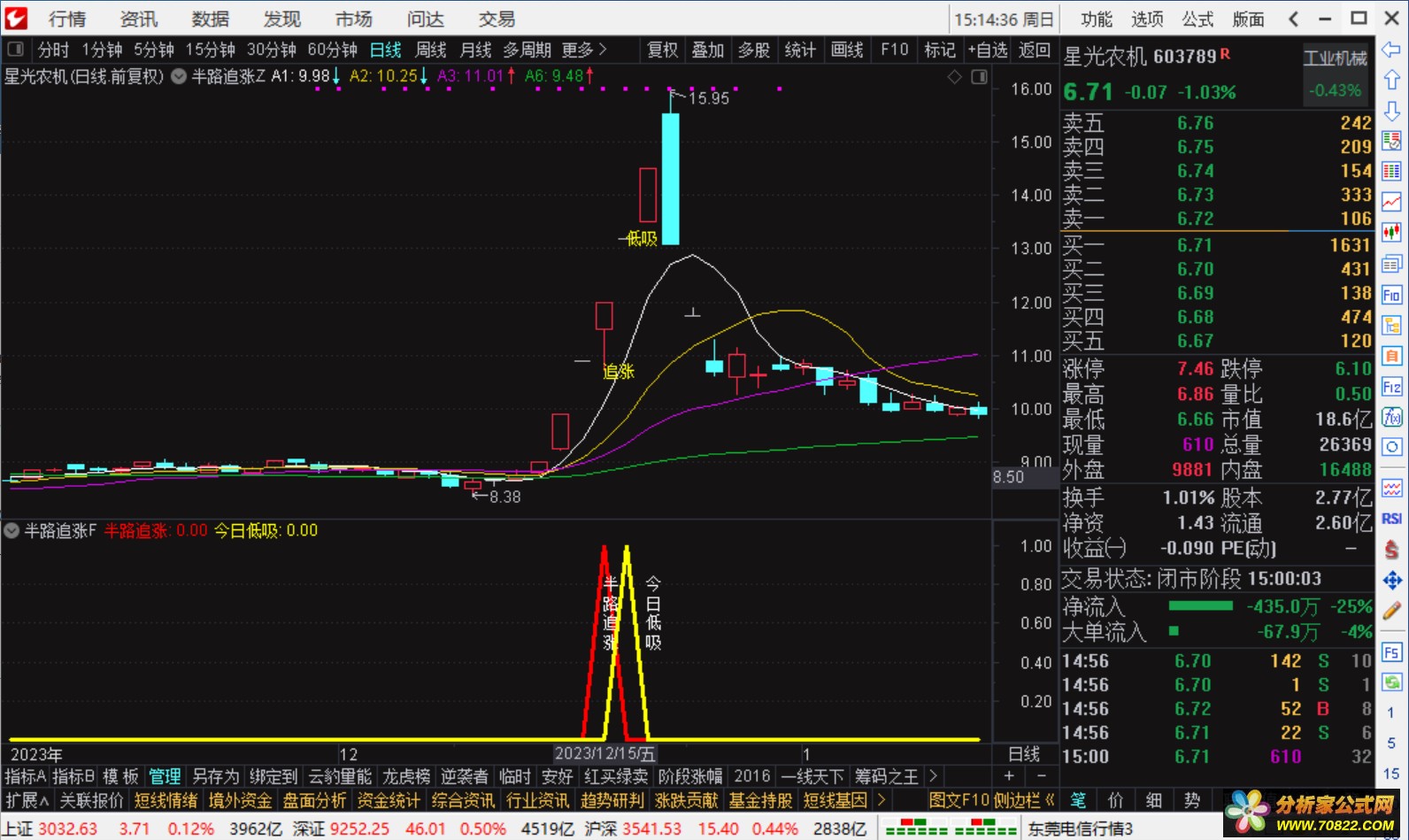The height and width of the screenshot is (840, 1409).
Task: Open the 数据 menu
Action: (211, 19)
